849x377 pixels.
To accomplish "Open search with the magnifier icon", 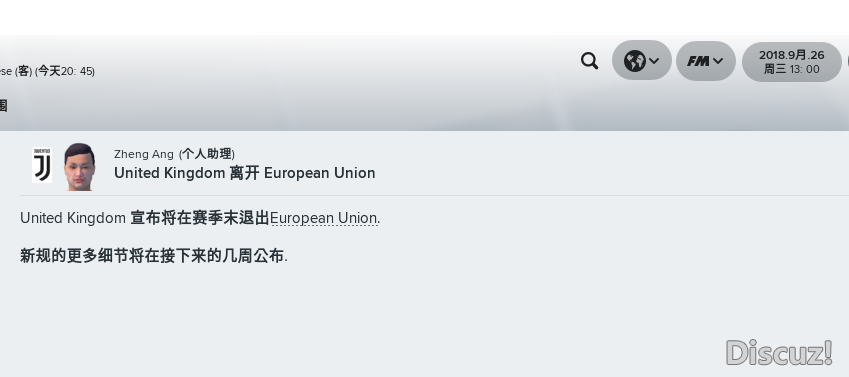I will 590,61.
